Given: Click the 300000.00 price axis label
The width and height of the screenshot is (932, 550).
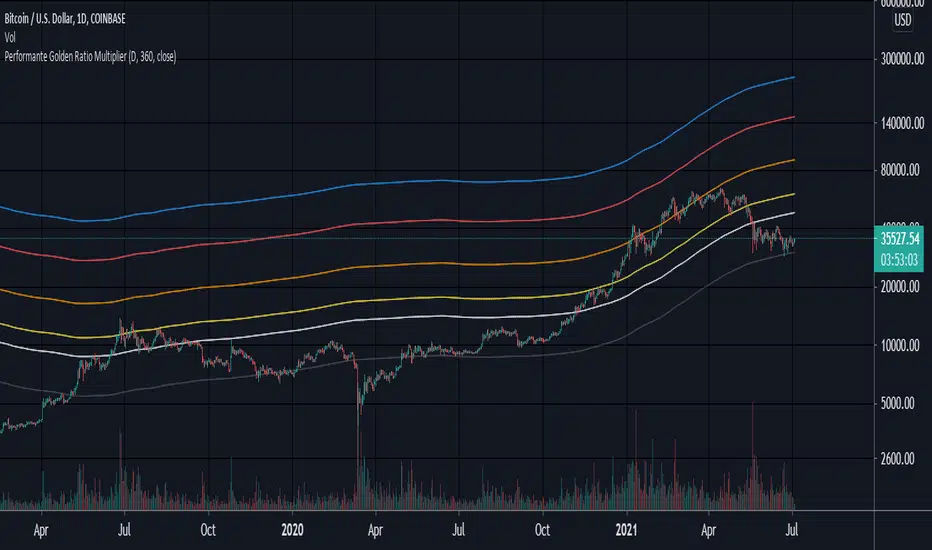Looking at the screenshot, I should tap(902, 59).
